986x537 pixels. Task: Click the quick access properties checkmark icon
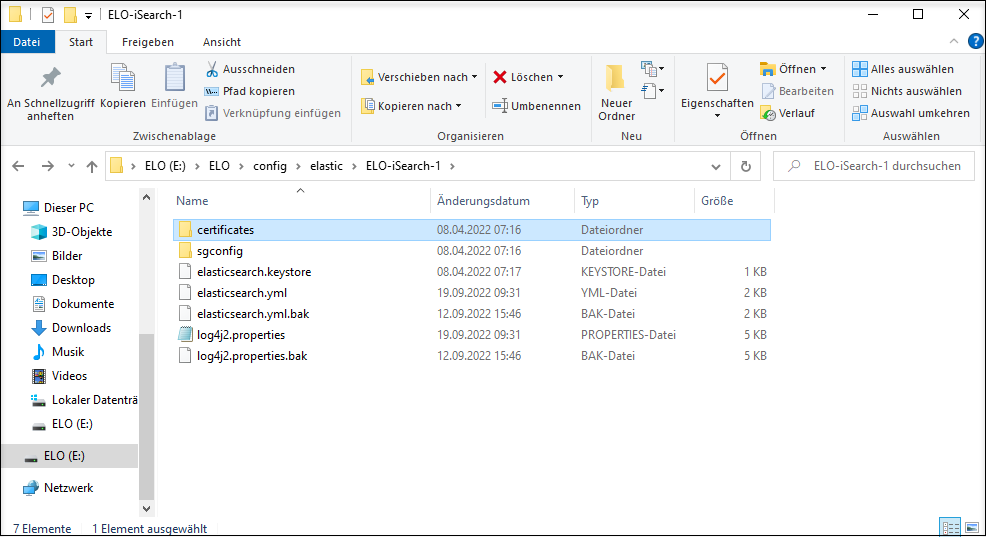48,14
